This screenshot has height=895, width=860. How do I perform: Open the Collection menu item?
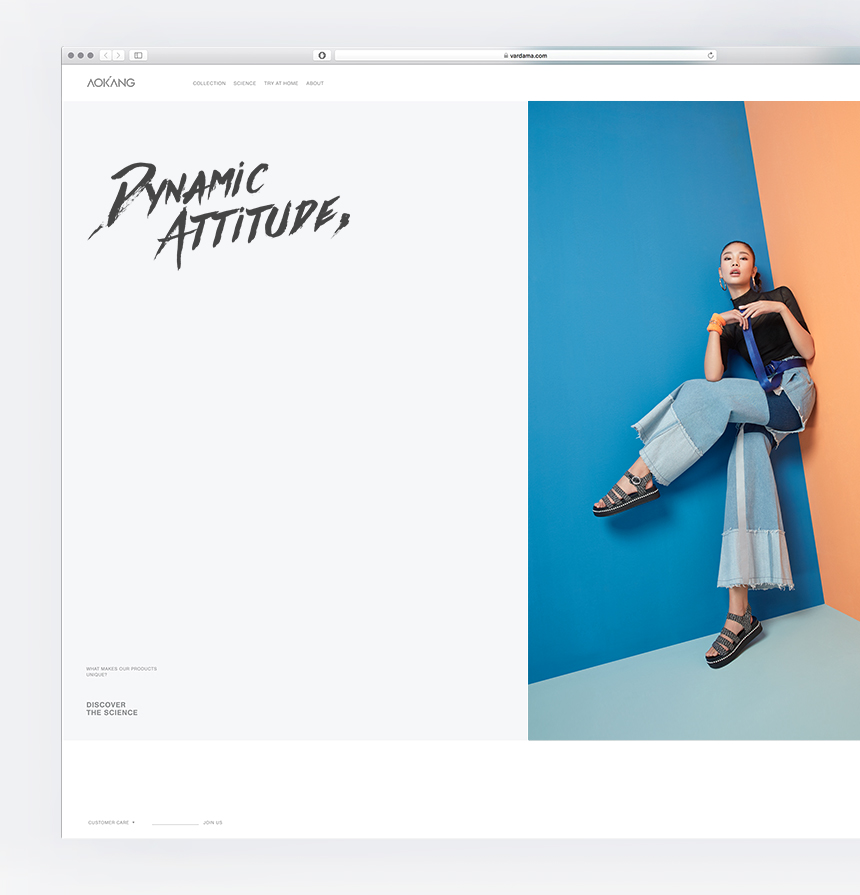[209, 83]
